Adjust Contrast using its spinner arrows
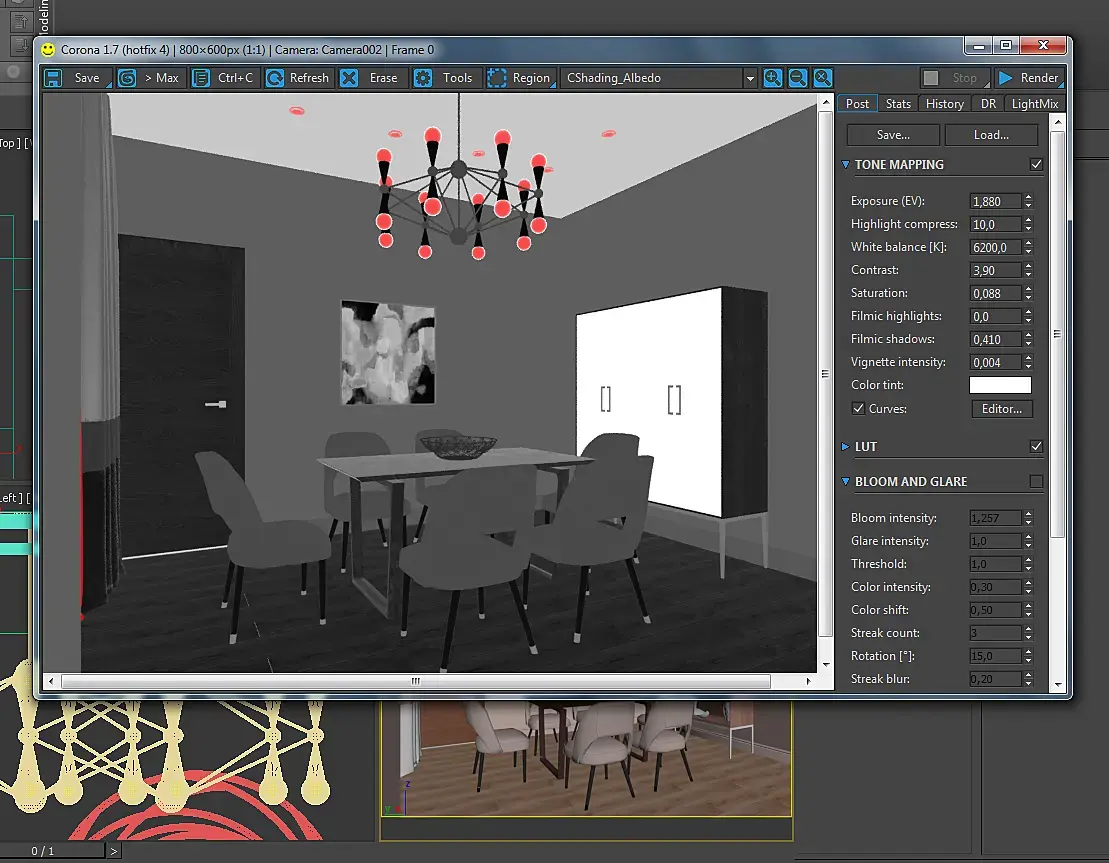The width and height of the screenshot is (1109, 863). pyautogui.click(x=1028, y=270)
